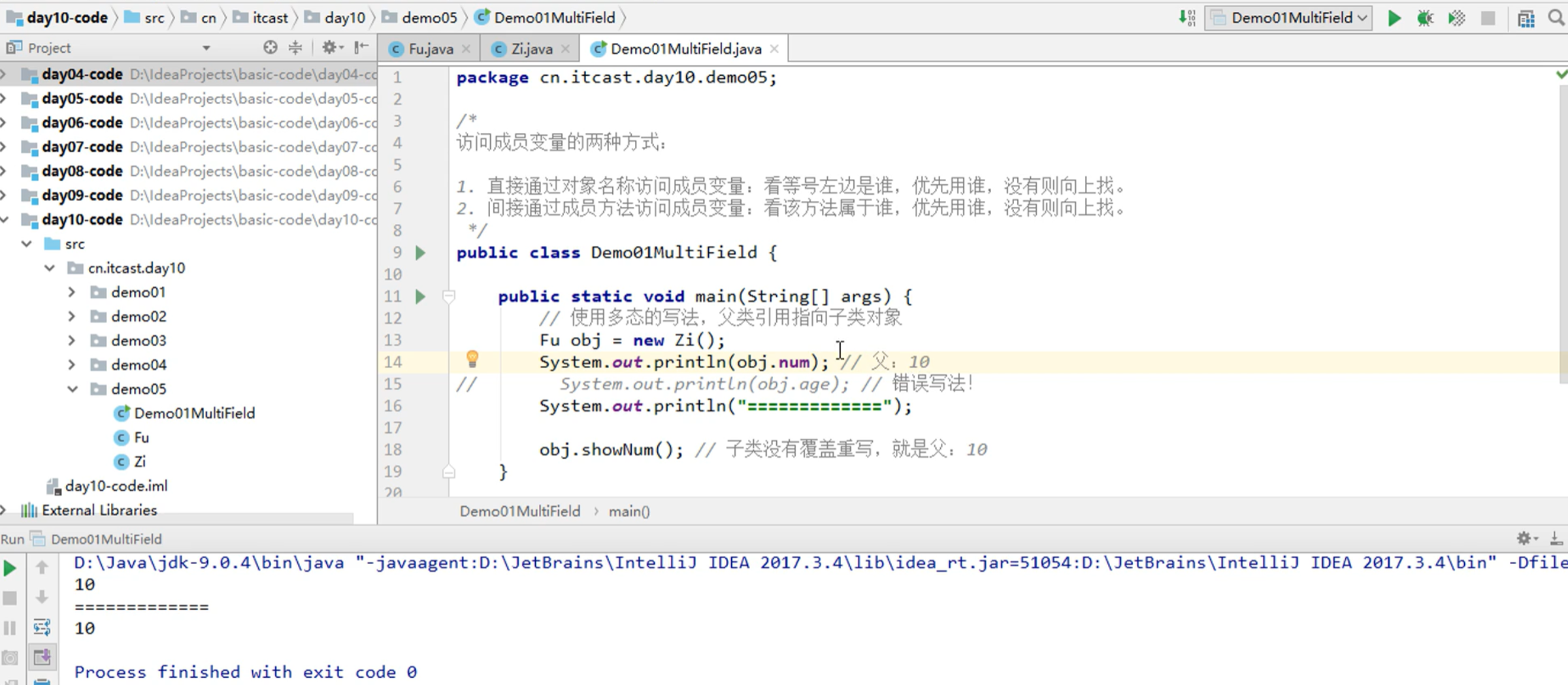
Task: Select the day06-code module row
Action: (x=188, y=123)
